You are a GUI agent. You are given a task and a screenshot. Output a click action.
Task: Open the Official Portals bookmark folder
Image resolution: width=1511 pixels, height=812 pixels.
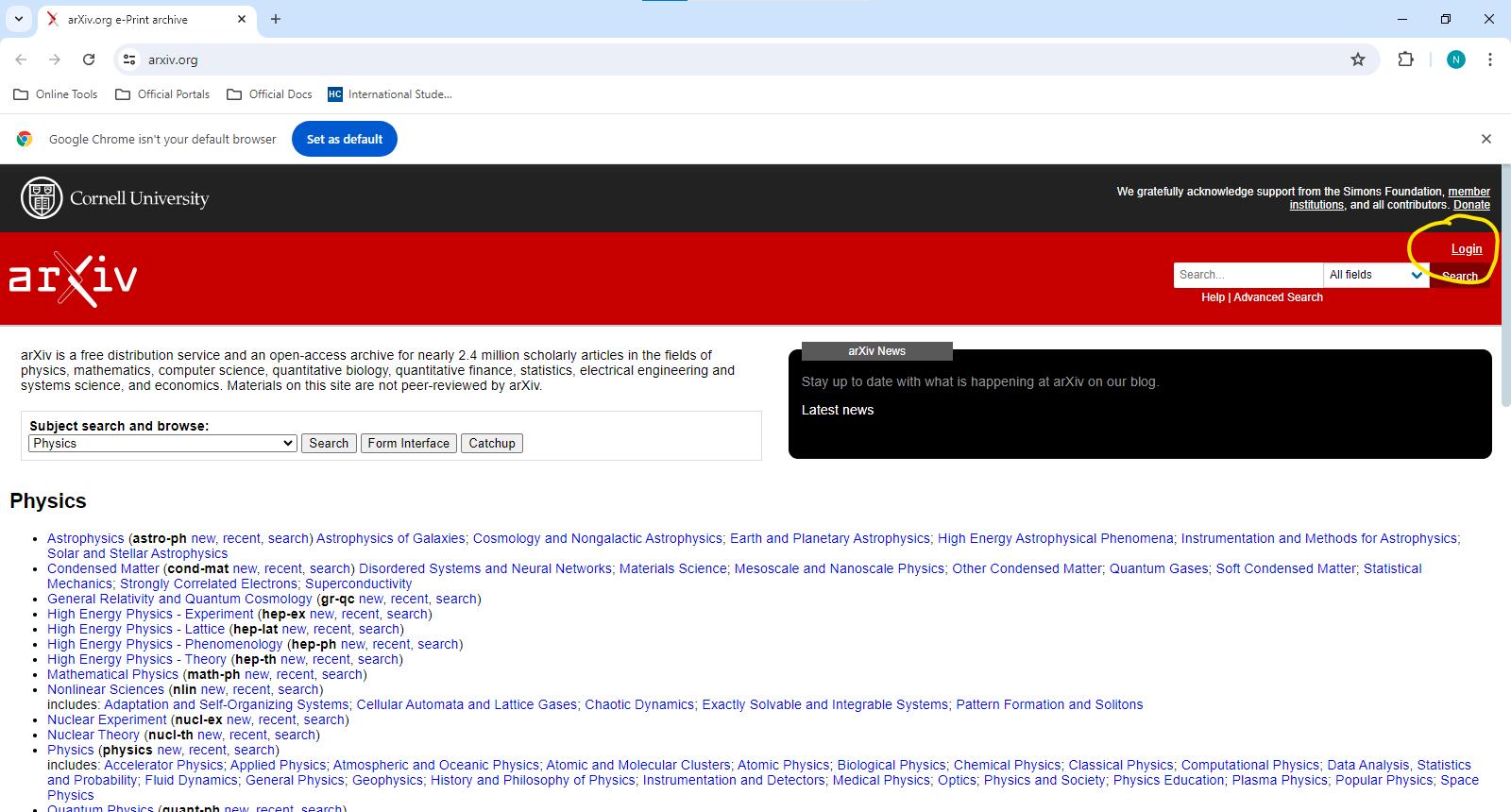[x=162, y=94]
